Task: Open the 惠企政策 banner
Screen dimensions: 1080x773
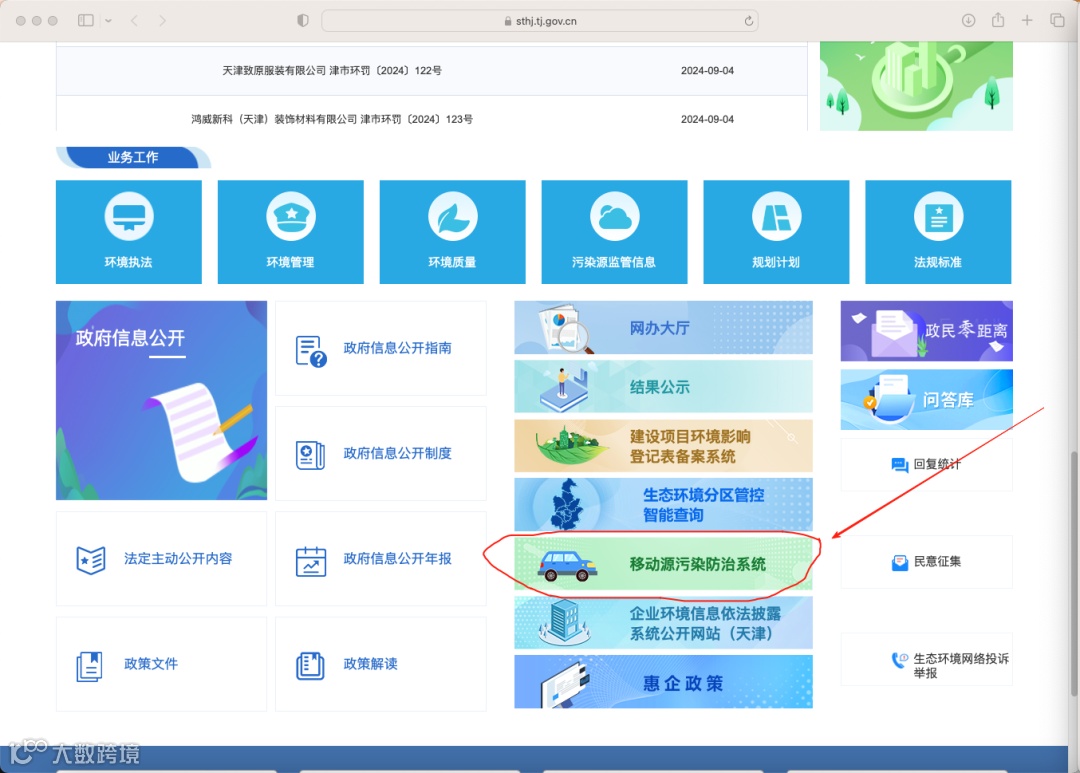Action: pyautogui.click(x=663, y=681)
